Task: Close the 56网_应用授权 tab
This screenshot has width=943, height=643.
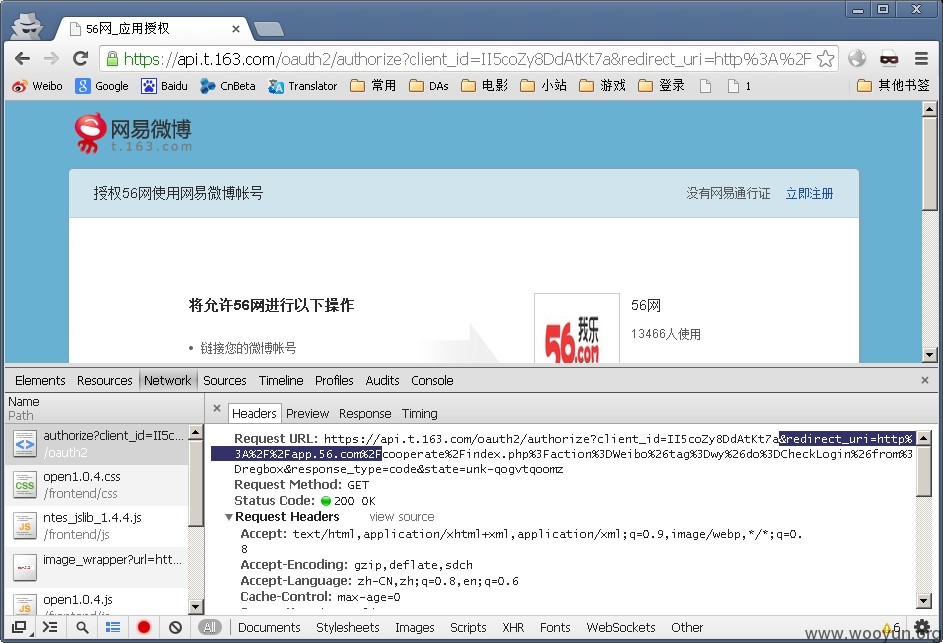Action: coord(236,28)
